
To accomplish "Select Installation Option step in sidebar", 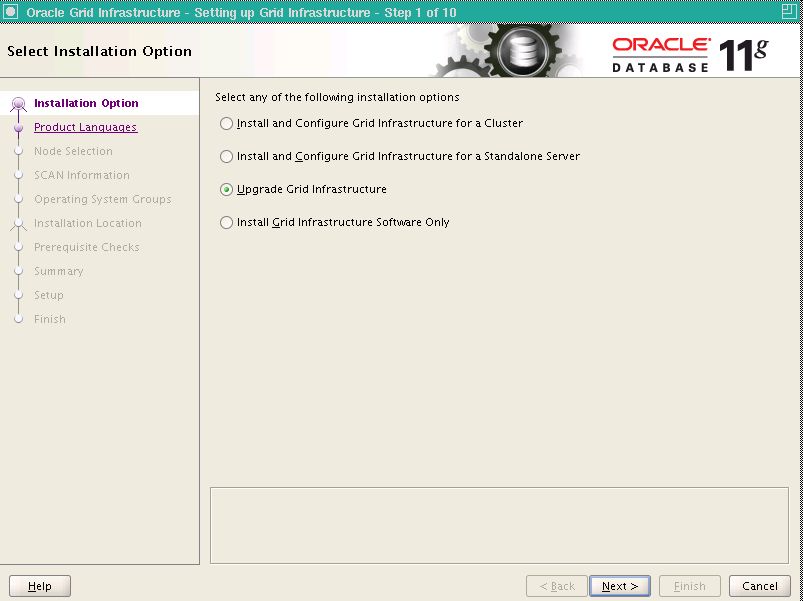I will [86, 103].
